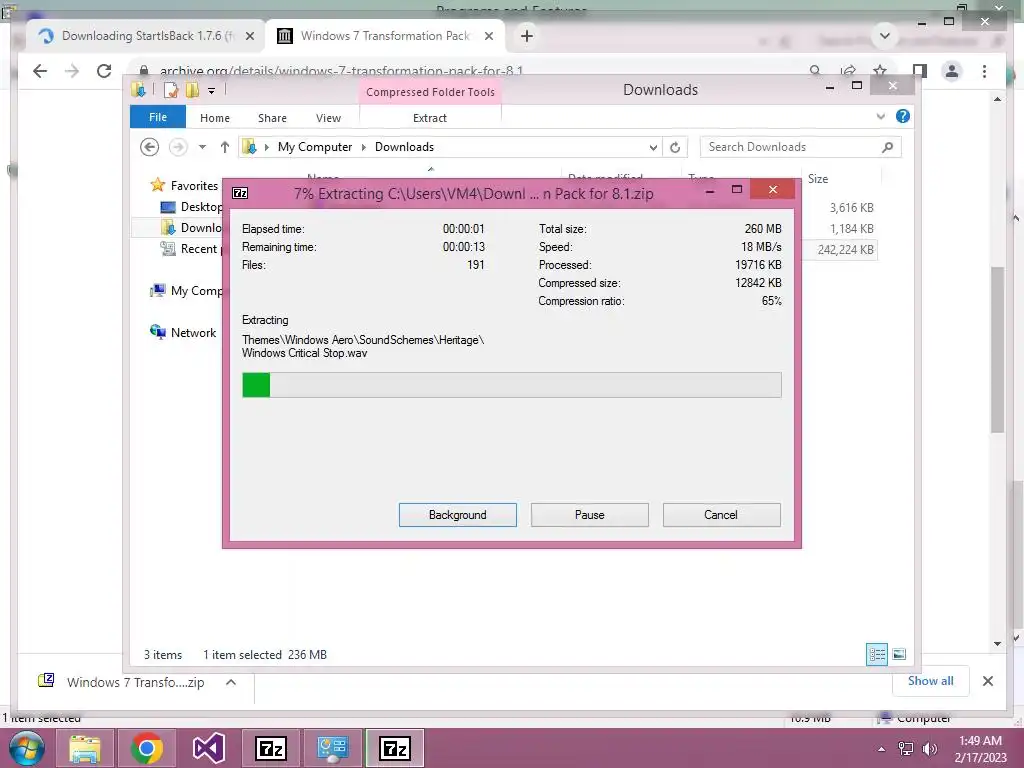Click Properties icon in quick access toolbar
This screenshot has height=768, width=1024.
171,90
